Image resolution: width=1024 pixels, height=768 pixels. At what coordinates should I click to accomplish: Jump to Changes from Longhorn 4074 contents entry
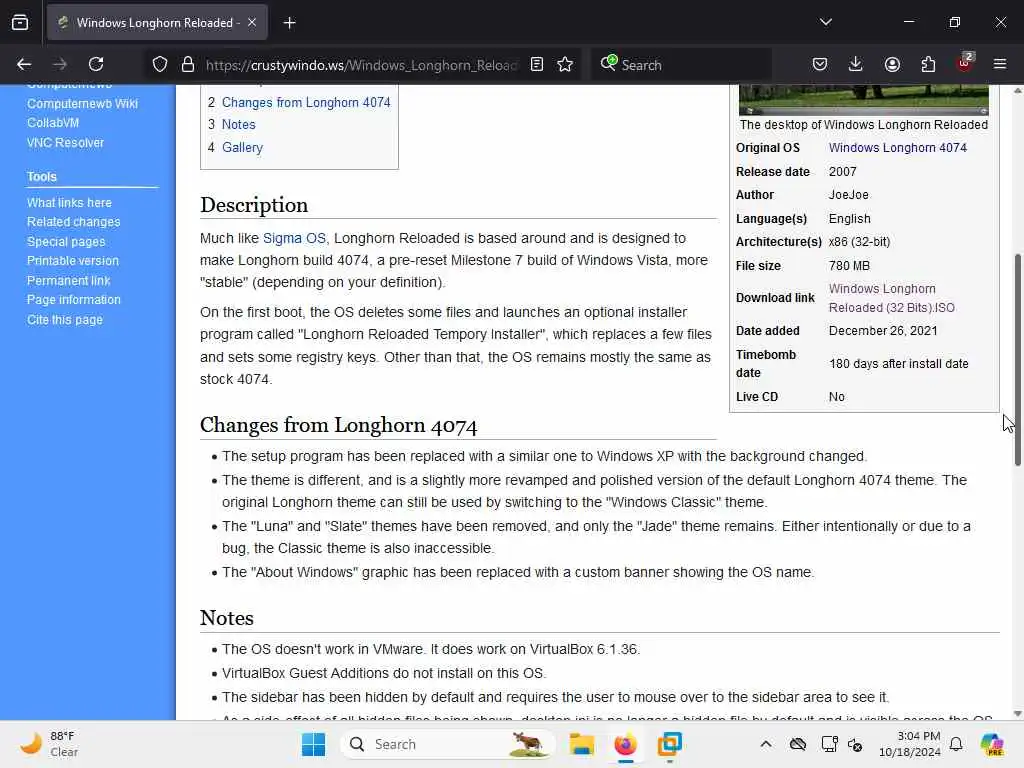[x=306, y=103]
